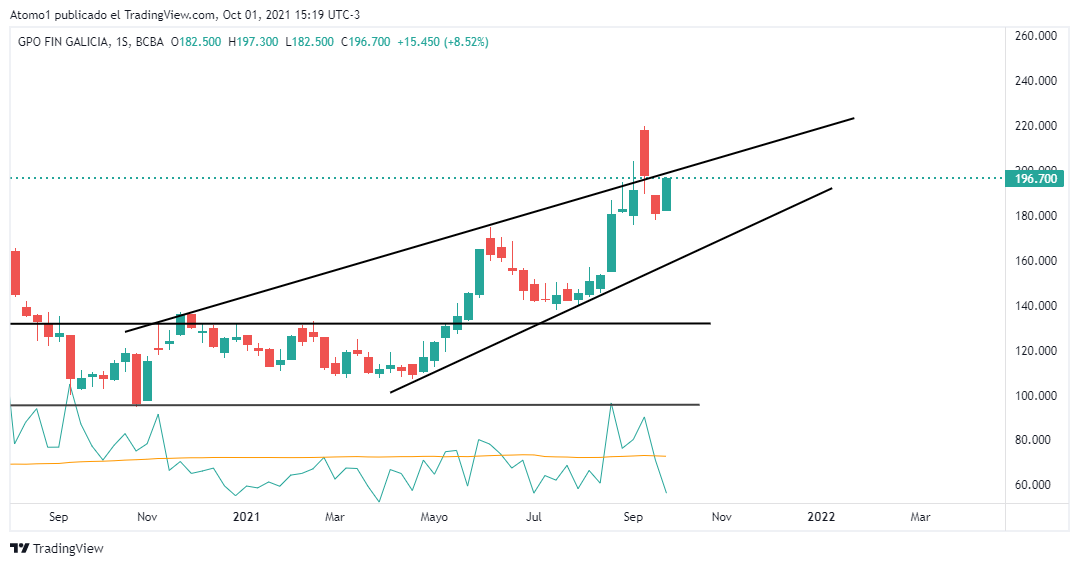The width and height of the screenshot is (1079, 566).
Task: Click the GPO FIN GALICIA symbol title
Action: click(63, 42)
